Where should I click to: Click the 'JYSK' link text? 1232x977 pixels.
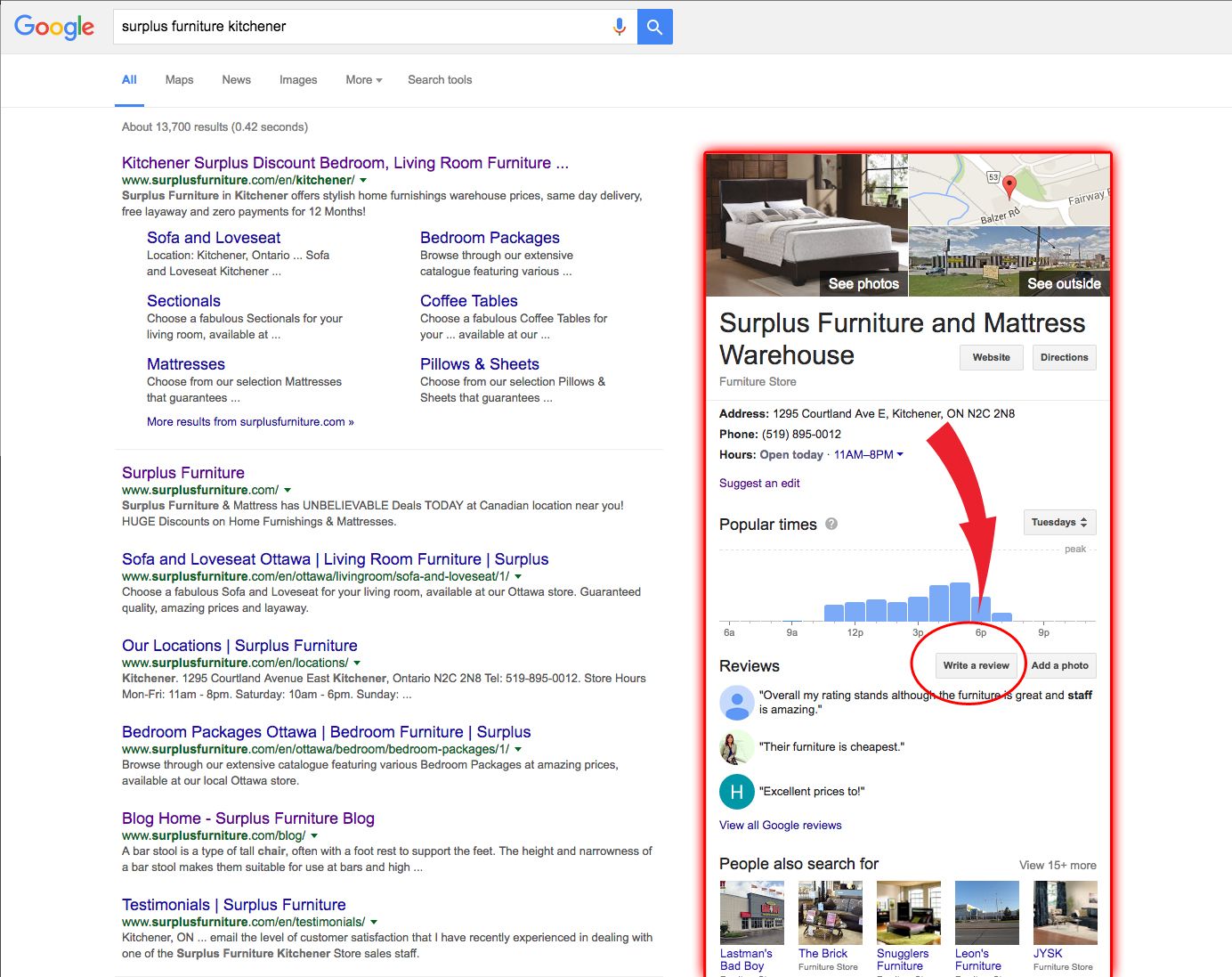(1048, 953)
